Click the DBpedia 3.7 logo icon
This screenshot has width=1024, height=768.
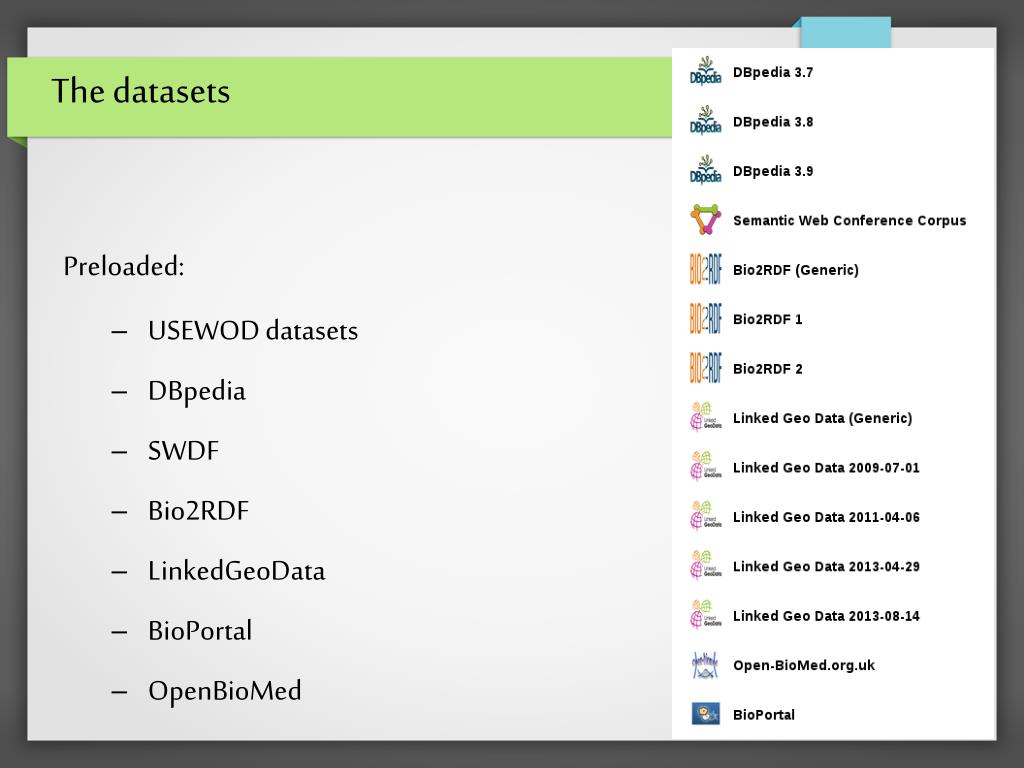[x=705, y=72]
